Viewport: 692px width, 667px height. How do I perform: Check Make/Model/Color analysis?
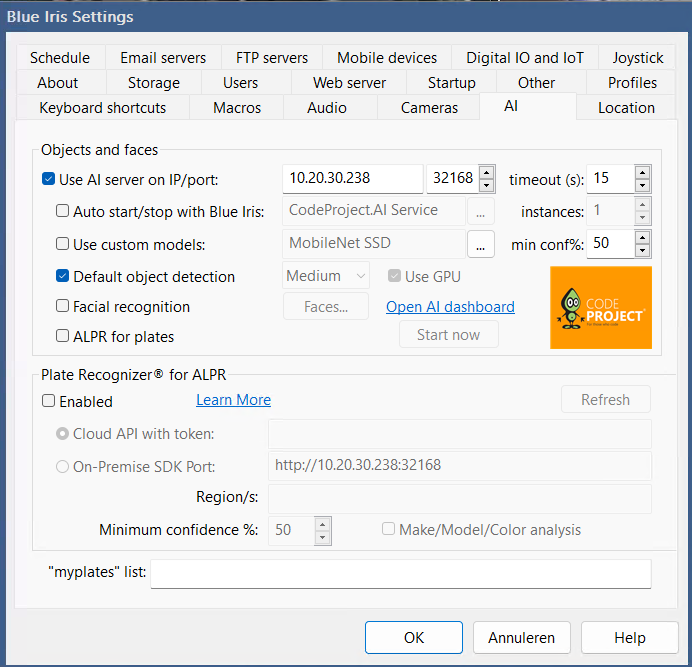click(x=388, y=528)
